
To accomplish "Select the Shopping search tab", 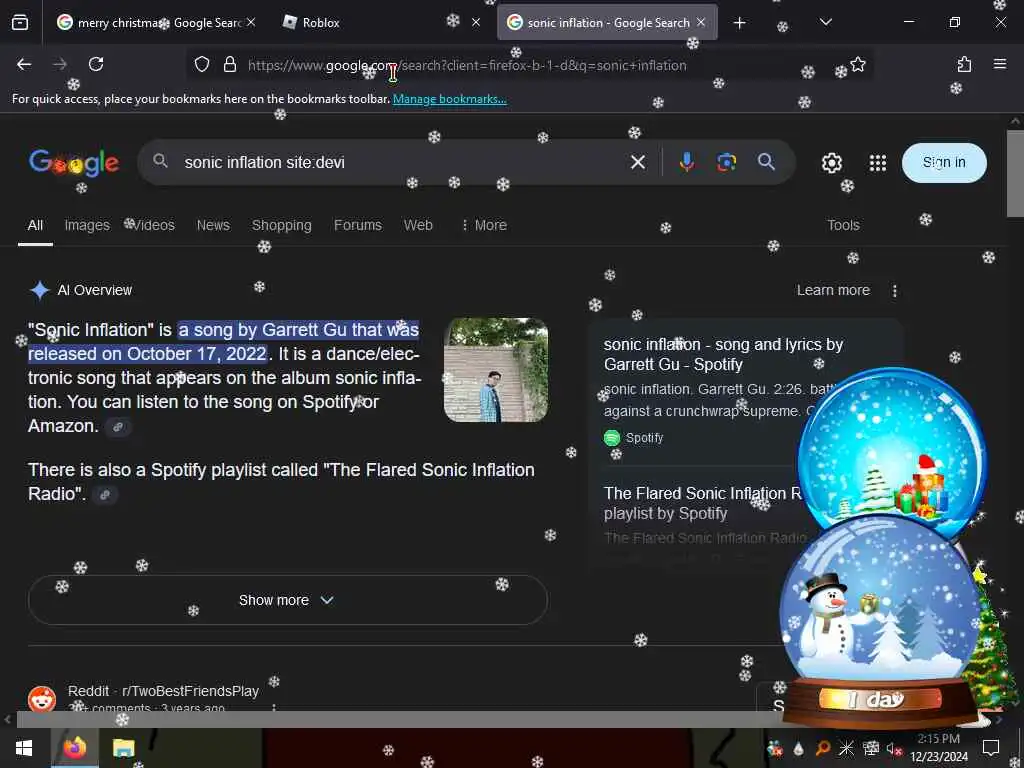I will tap(281, 225).
